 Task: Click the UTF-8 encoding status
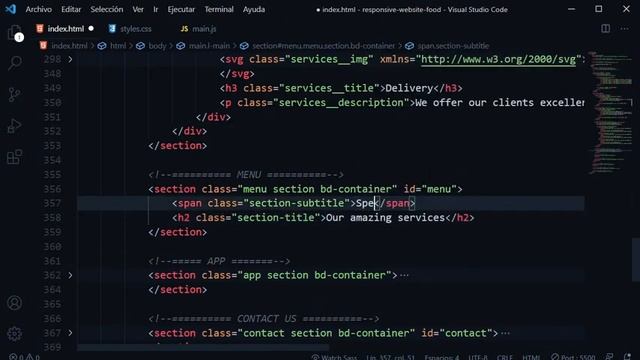(478, 357)
